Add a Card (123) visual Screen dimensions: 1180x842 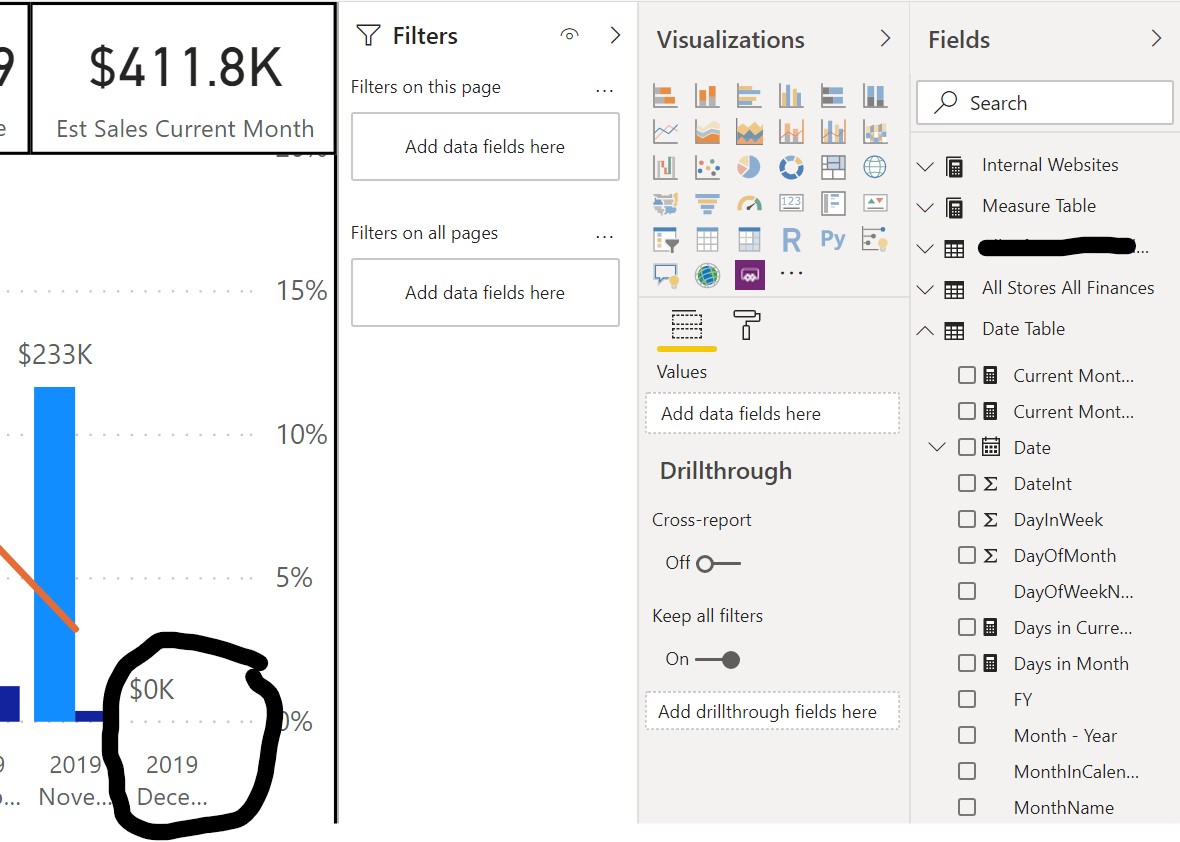(x=791, y=202)
